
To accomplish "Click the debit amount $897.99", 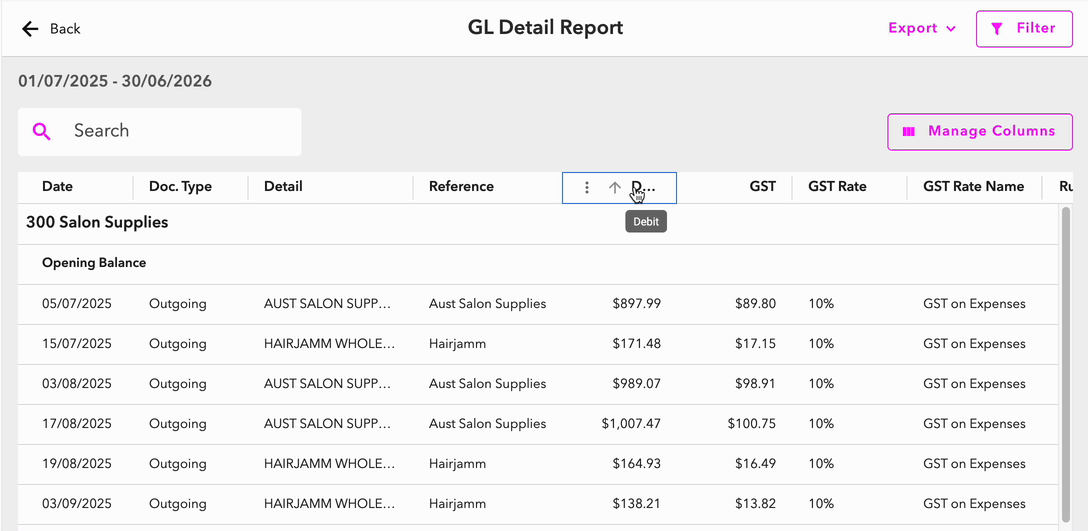I will pos(637,303).
